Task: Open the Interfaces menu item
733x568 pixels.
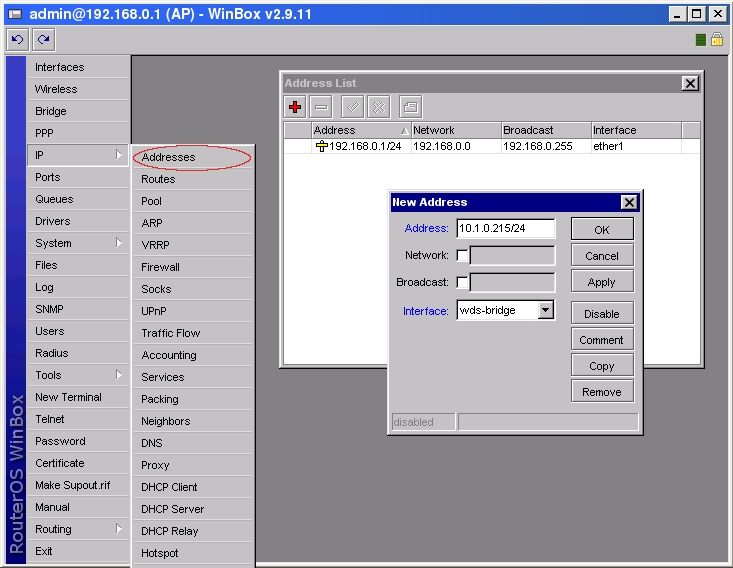Action: click(x=78, y=67)
